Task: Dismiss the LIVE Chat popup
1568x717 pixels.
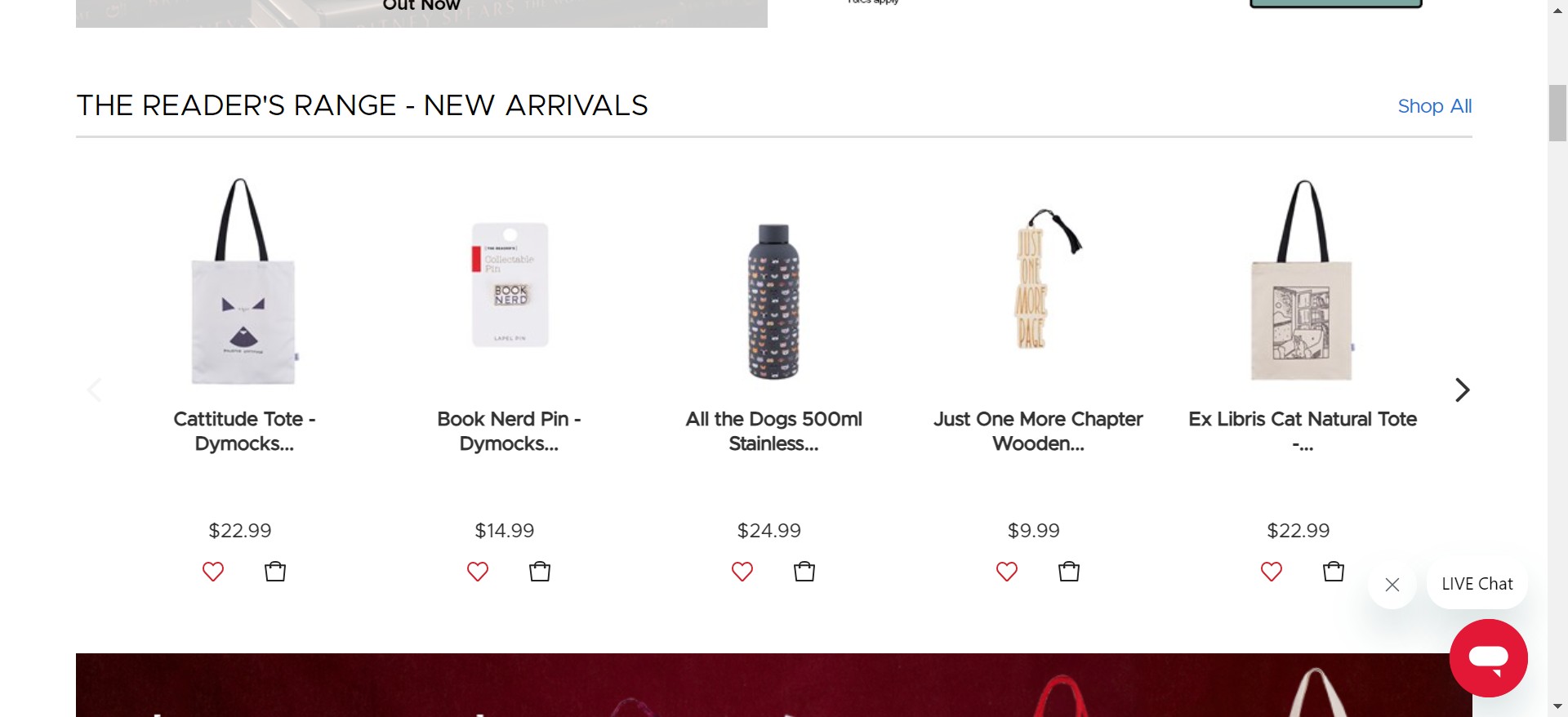Action: pos(1392,585)
